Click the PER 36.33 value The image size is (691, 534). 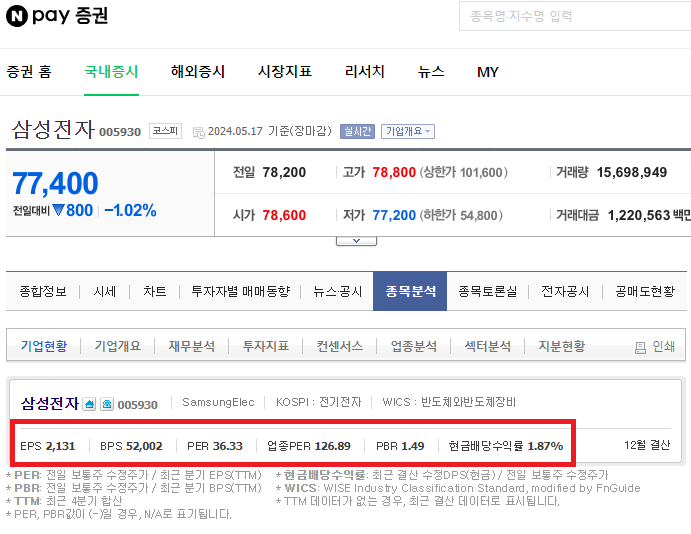pos(228,446)
